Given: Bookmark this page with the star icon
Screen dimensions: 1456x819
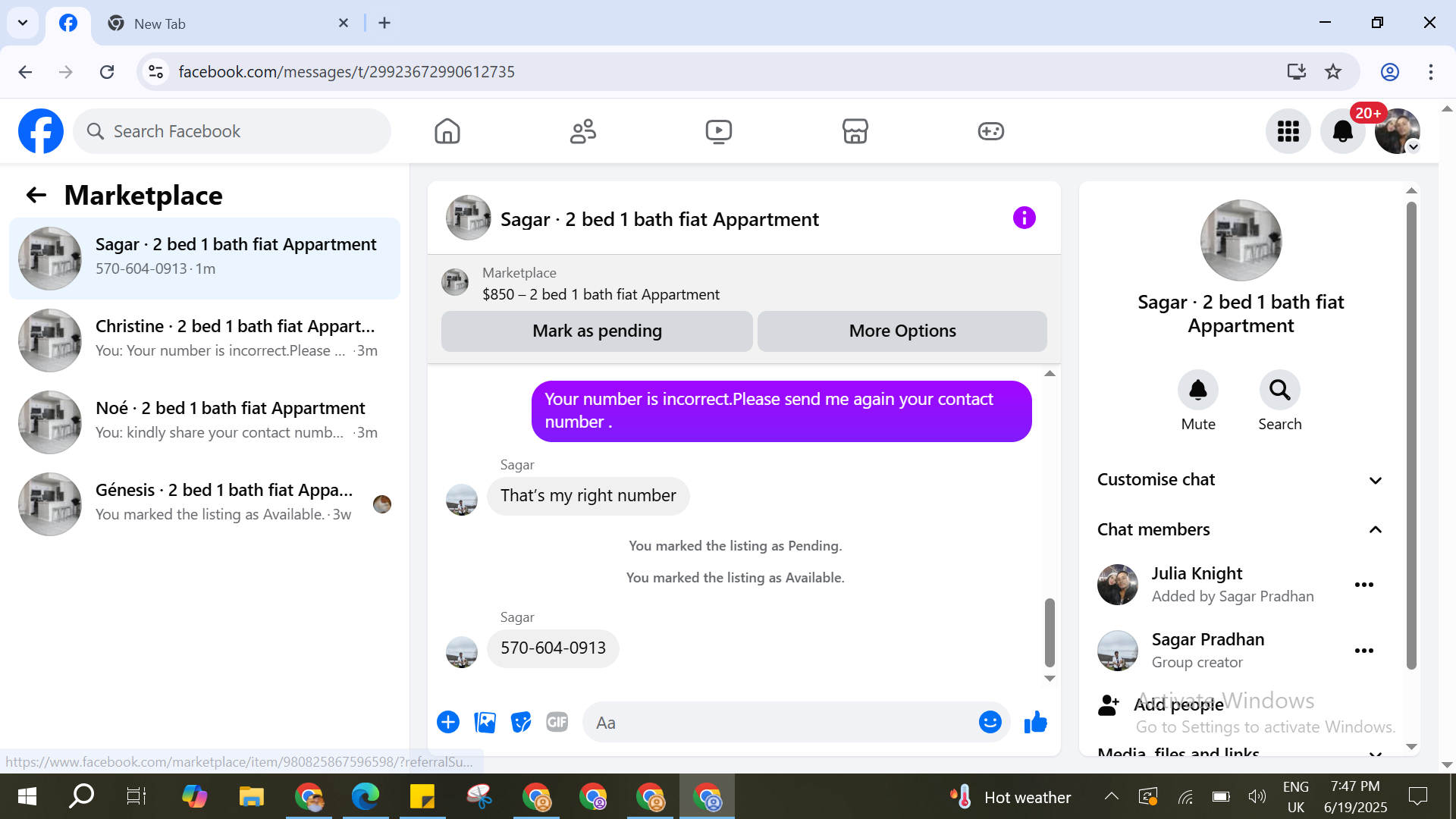Looking at the screenshot, I should (x=1333, y=72).
